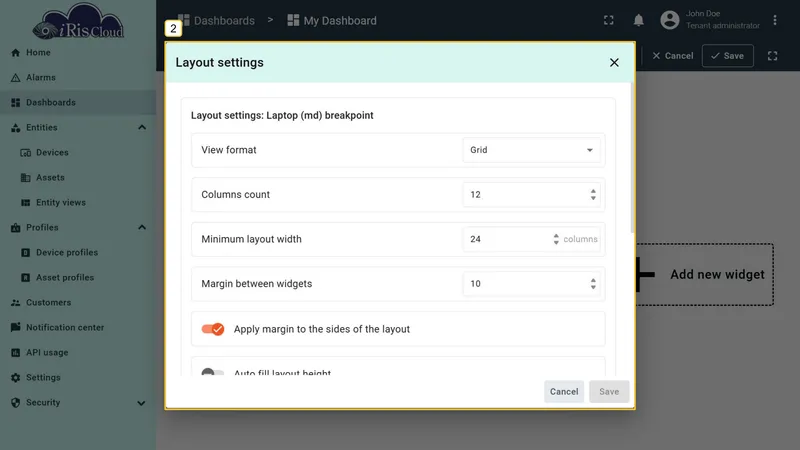Viewport: 800px width, 450px height.
Task: Click the dialog vertical scrollbar
Action: click(x=633, y=158)
